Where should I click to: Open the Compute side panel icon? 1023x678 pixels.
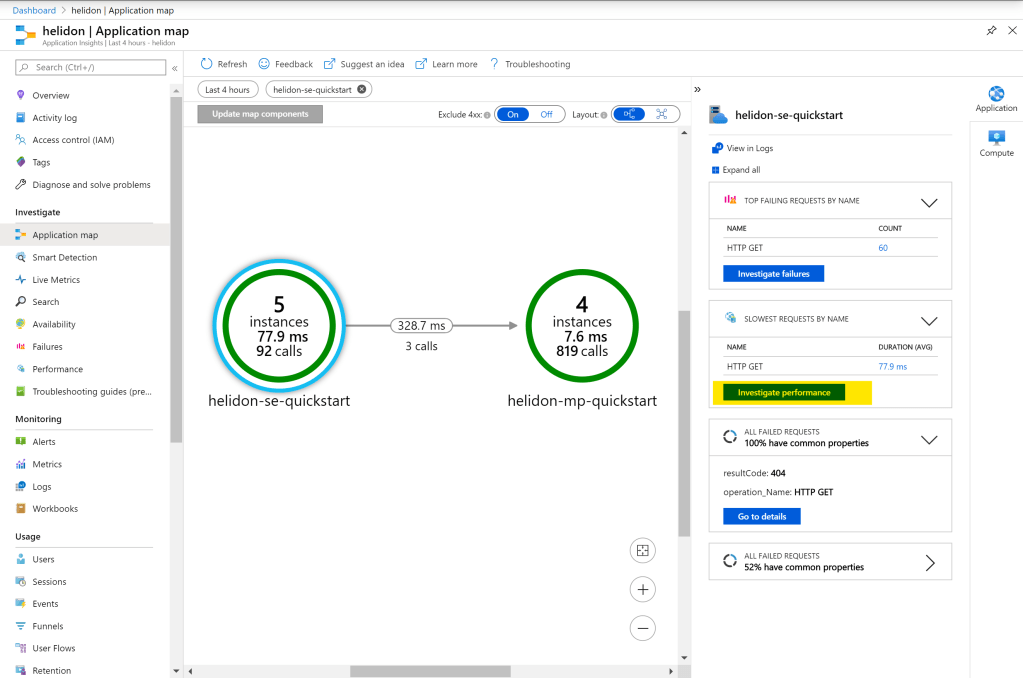(996, 142)
